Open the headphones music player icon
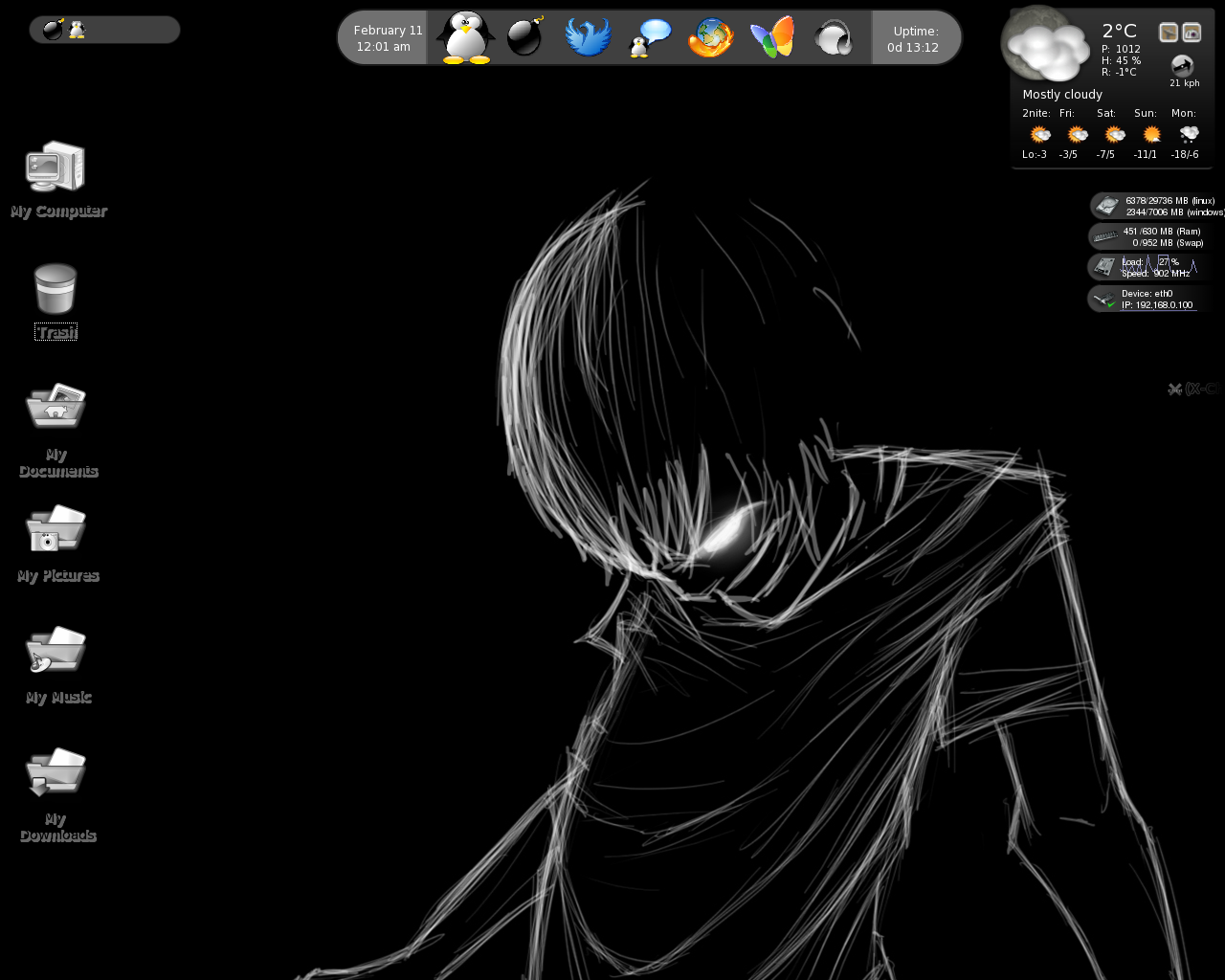 click(834, 38)
